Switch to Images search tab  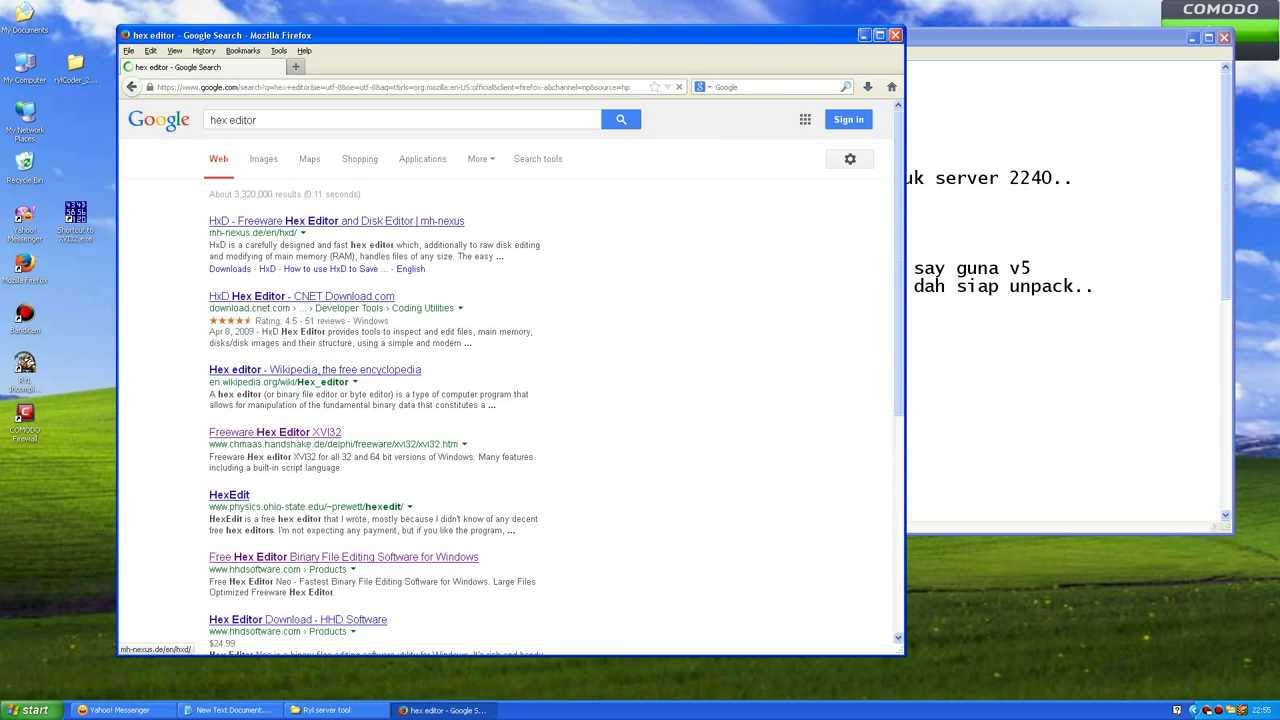(264, 159)
